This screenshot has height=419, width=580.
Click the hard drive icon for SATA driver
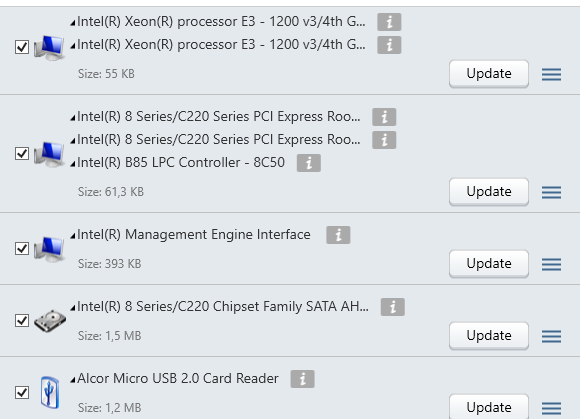50,321
